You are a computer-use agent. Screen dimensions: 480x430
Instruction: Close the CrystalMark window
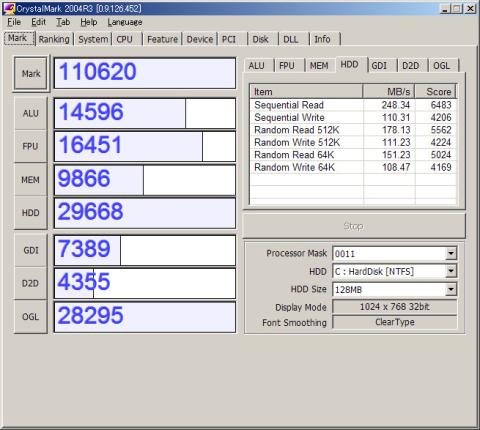(x=470, y=8)
